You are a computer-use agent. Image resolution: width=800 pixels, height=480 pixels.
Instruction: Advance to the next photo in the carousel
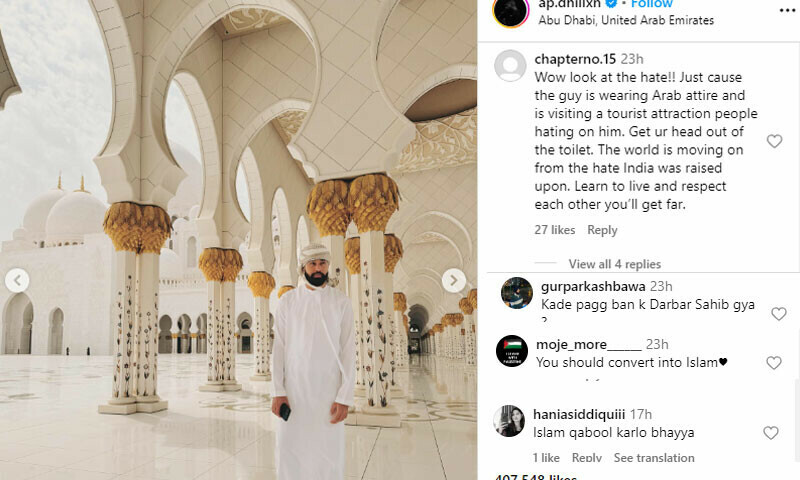tap(453, 280)
